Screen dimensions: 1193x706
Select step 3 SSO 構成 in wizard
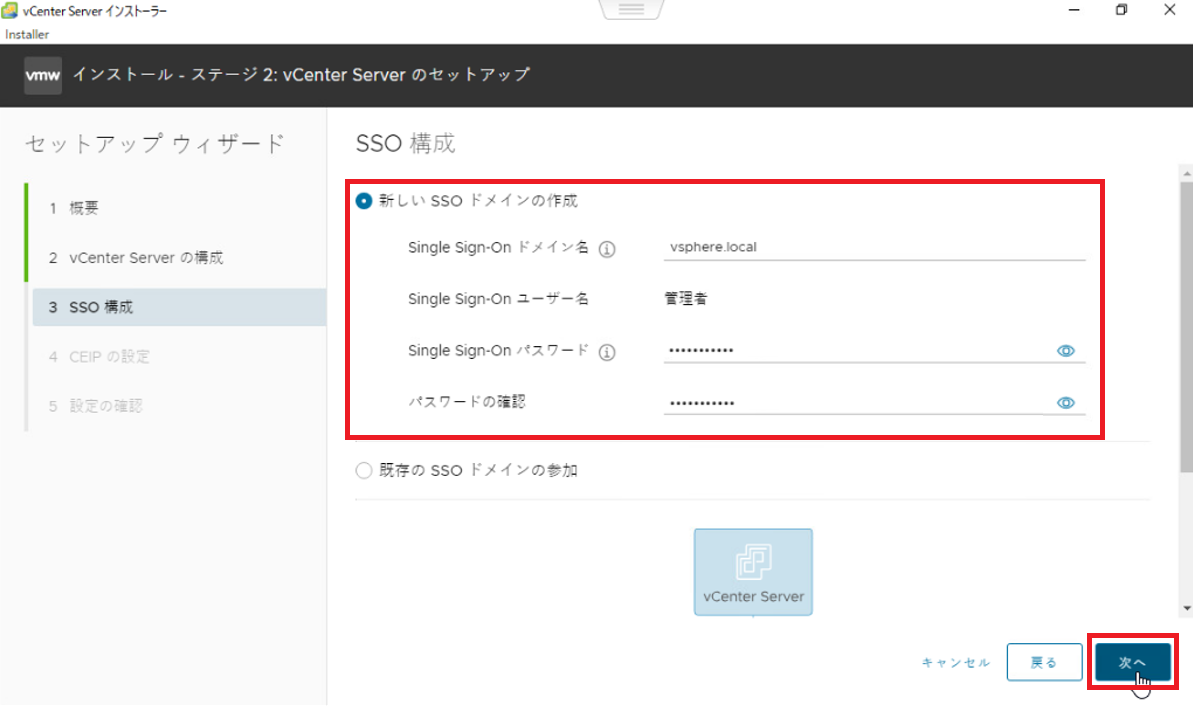[x=100, y=307]
